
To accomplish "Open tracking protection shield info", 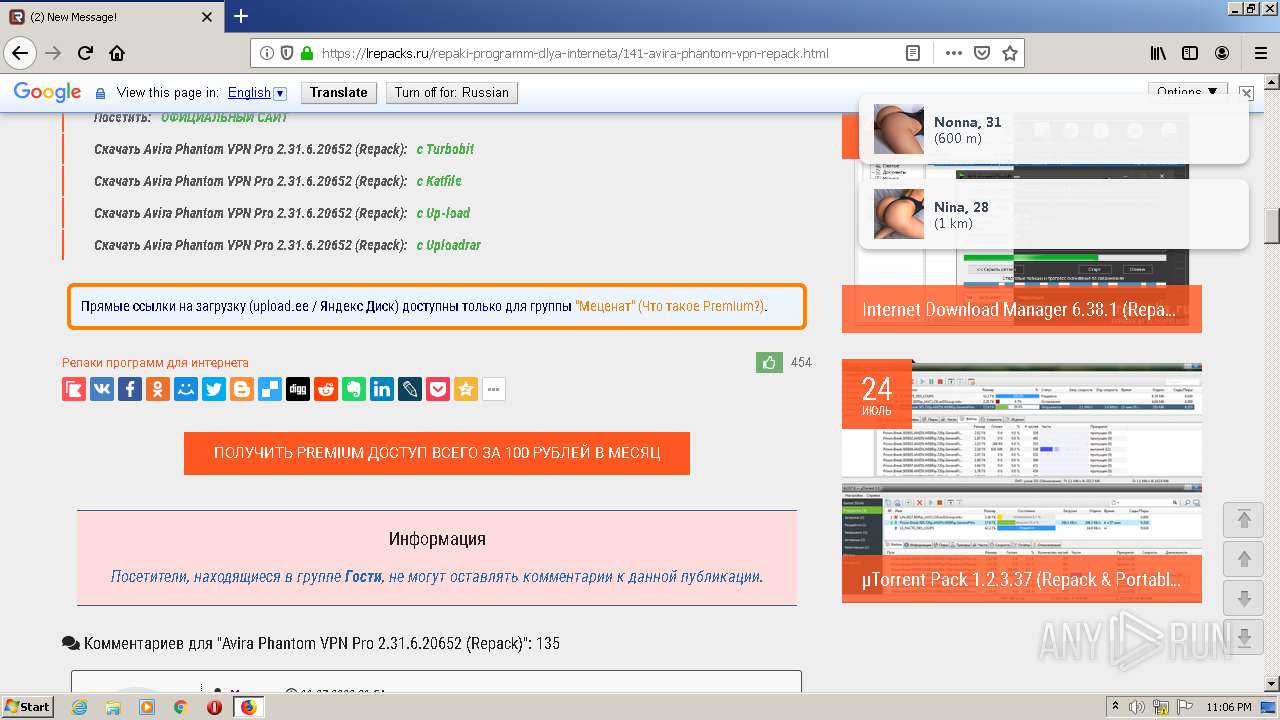I will (x=287, y=53).
